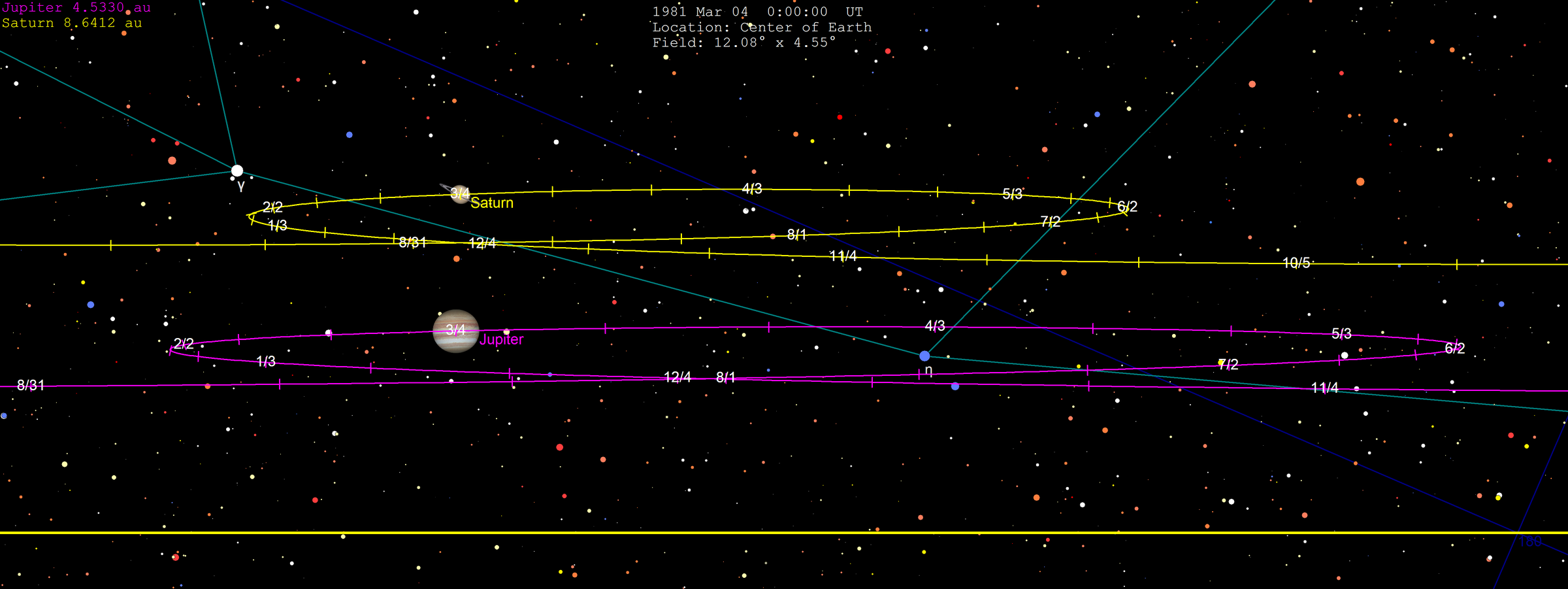The width and height of the screenshot is (1568, 589).
Task: Click the Jupiter planet disc
Action: pos(455,331)
